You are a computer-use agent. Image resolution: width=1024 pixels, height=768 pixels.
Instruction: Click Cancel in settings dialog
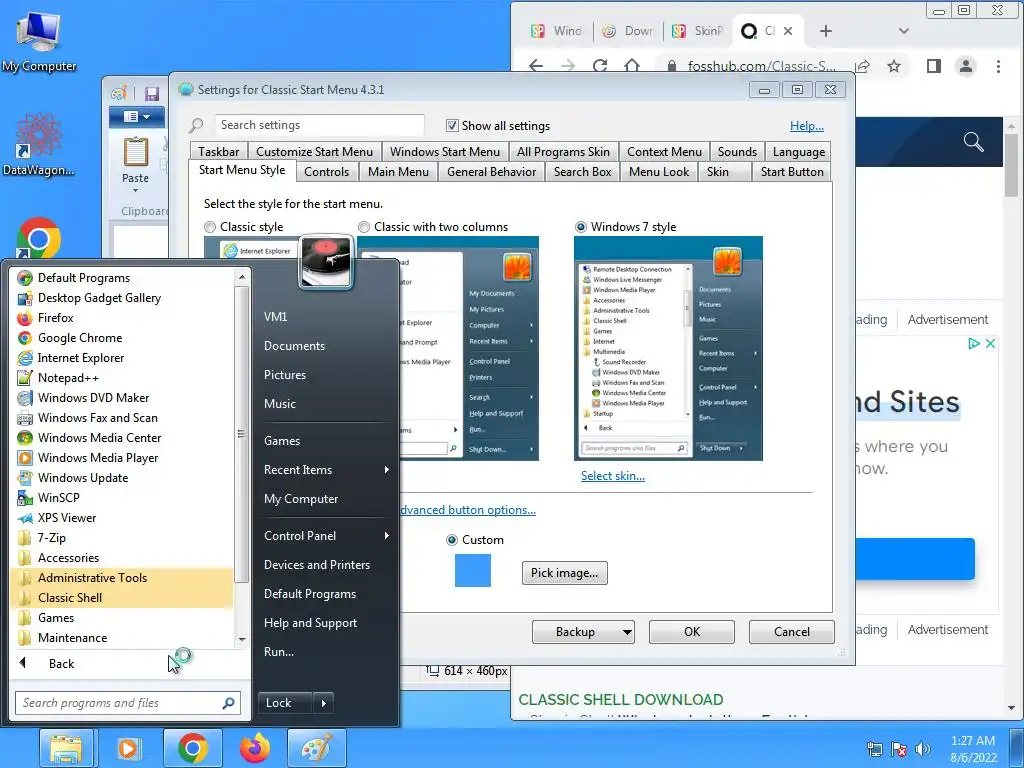click(x=792, y=632)
